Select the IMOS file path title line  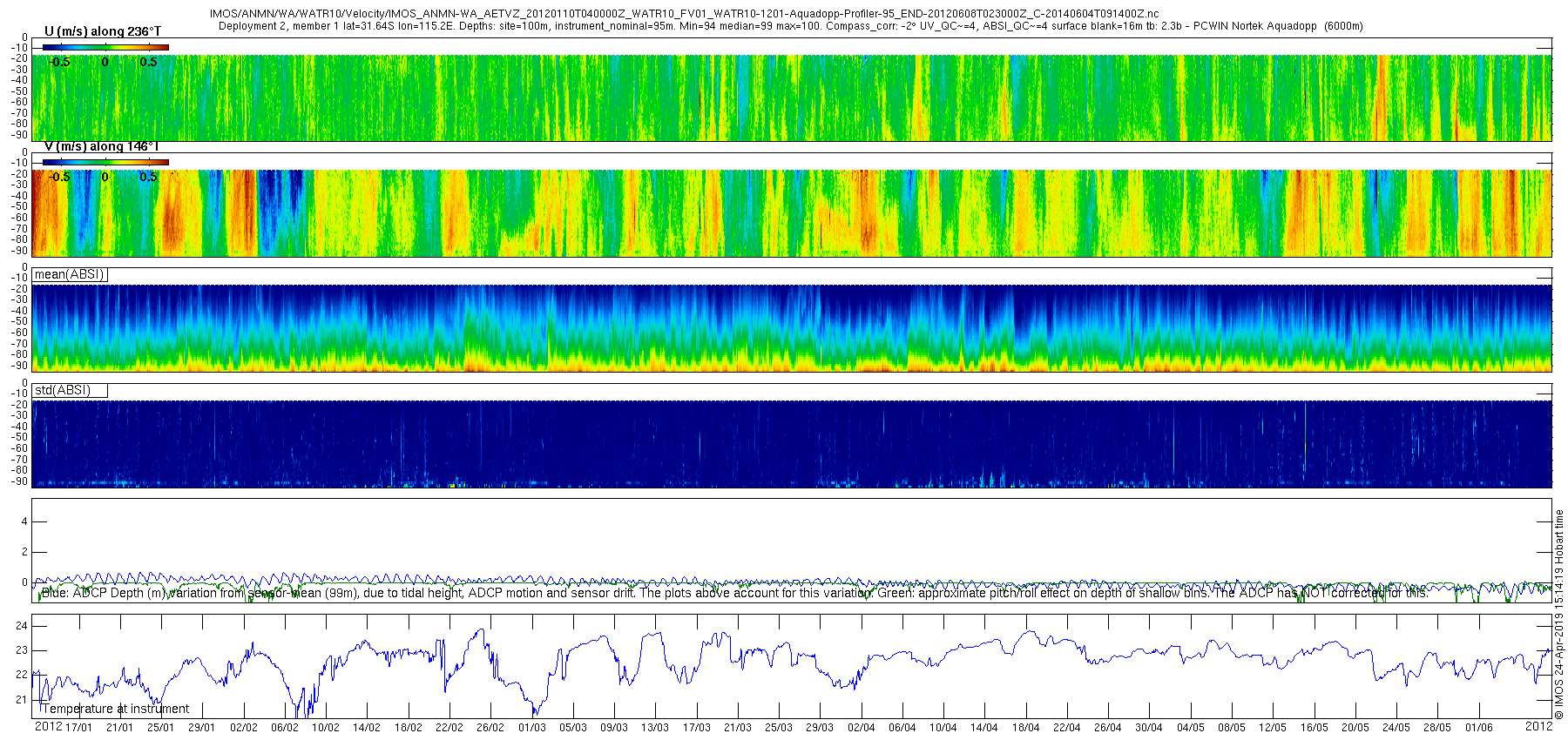tap(685, 14)
